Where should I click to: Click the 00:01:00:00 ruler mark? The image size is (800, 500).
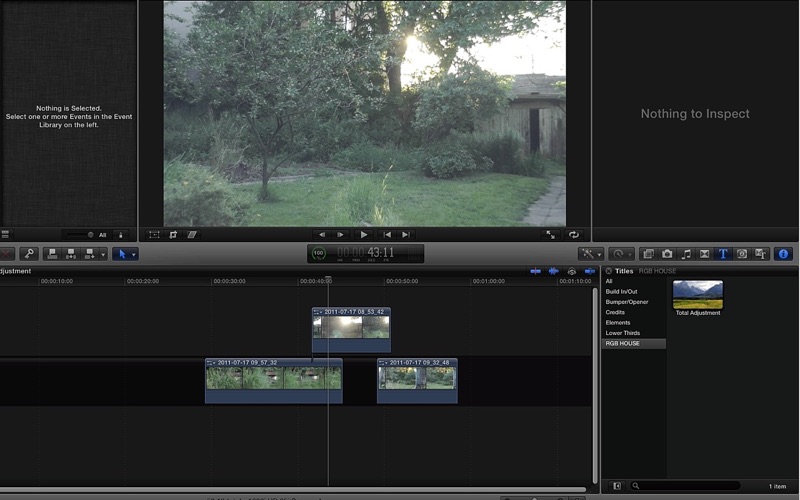[x=488, y=281]
